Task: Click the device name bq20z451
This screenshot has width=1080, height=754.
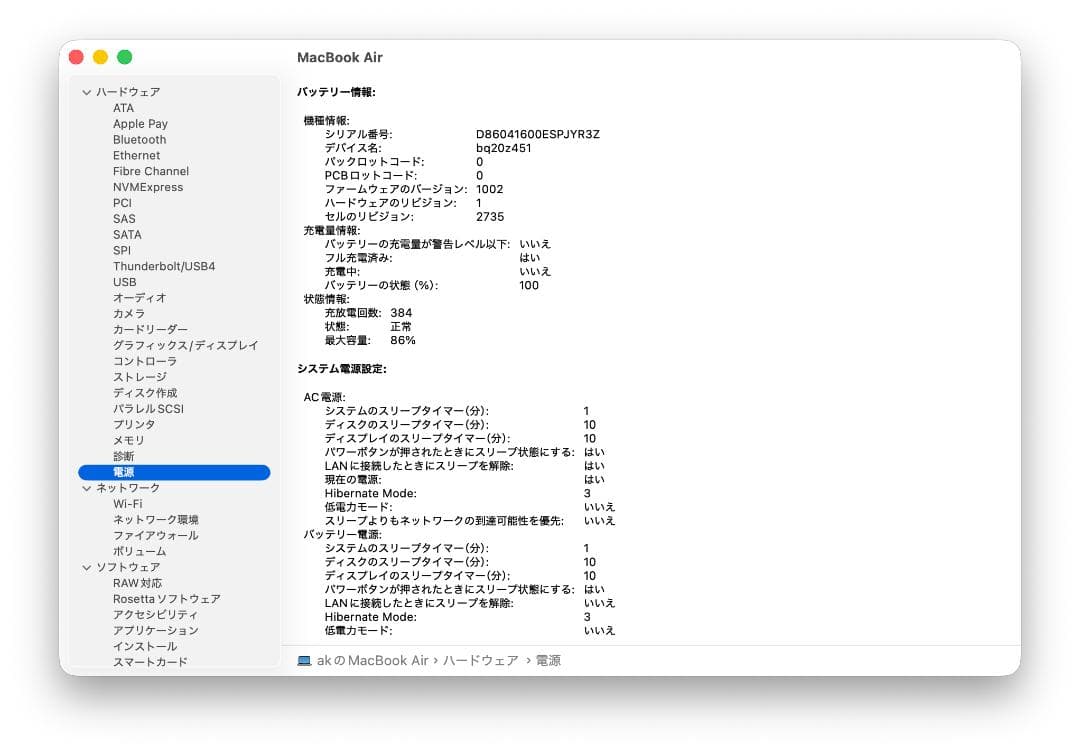Action: [x=503, y=148]
